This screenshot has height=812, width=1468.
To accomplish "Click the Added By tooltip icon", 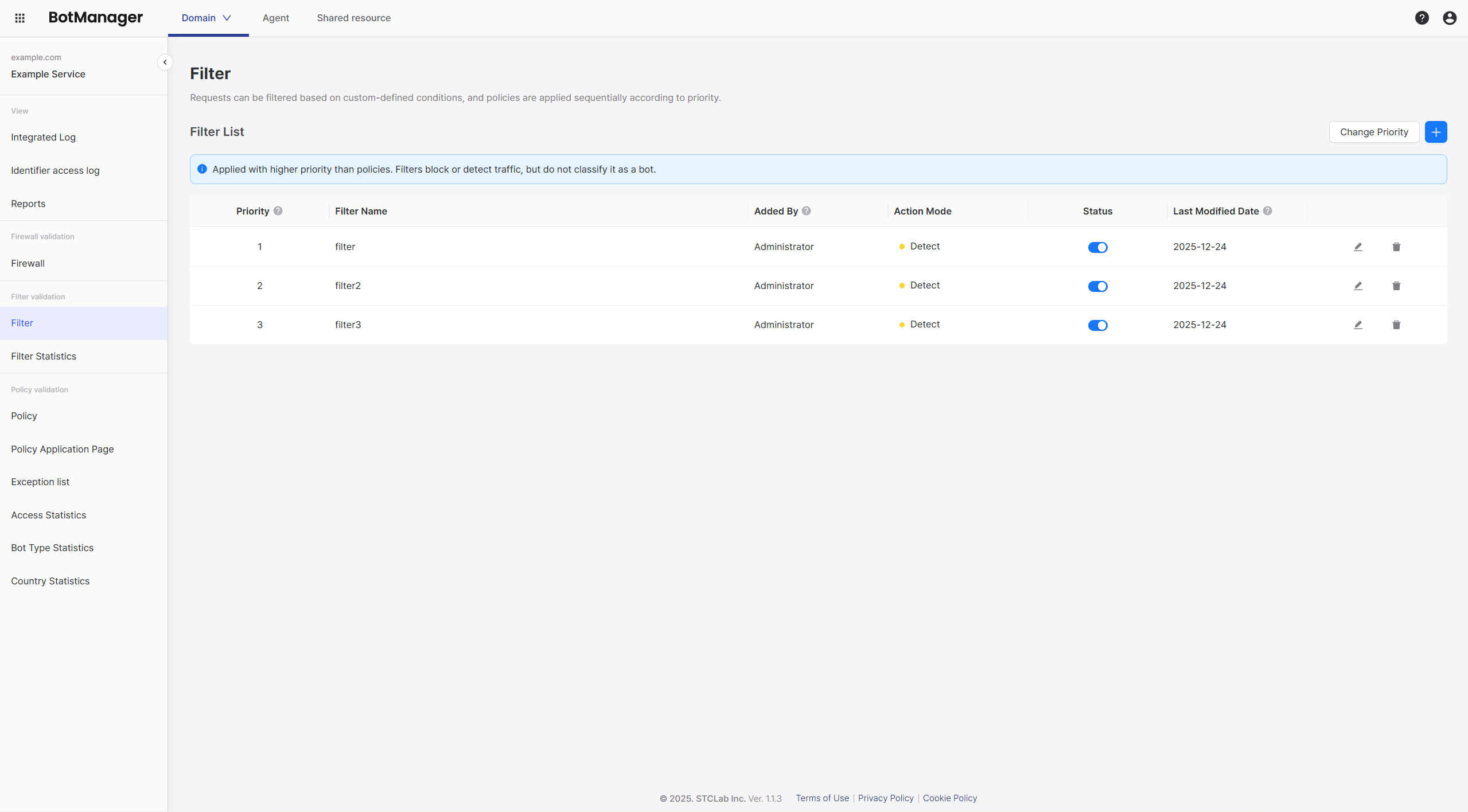I will pyautogui.click(x=806, y=210).
